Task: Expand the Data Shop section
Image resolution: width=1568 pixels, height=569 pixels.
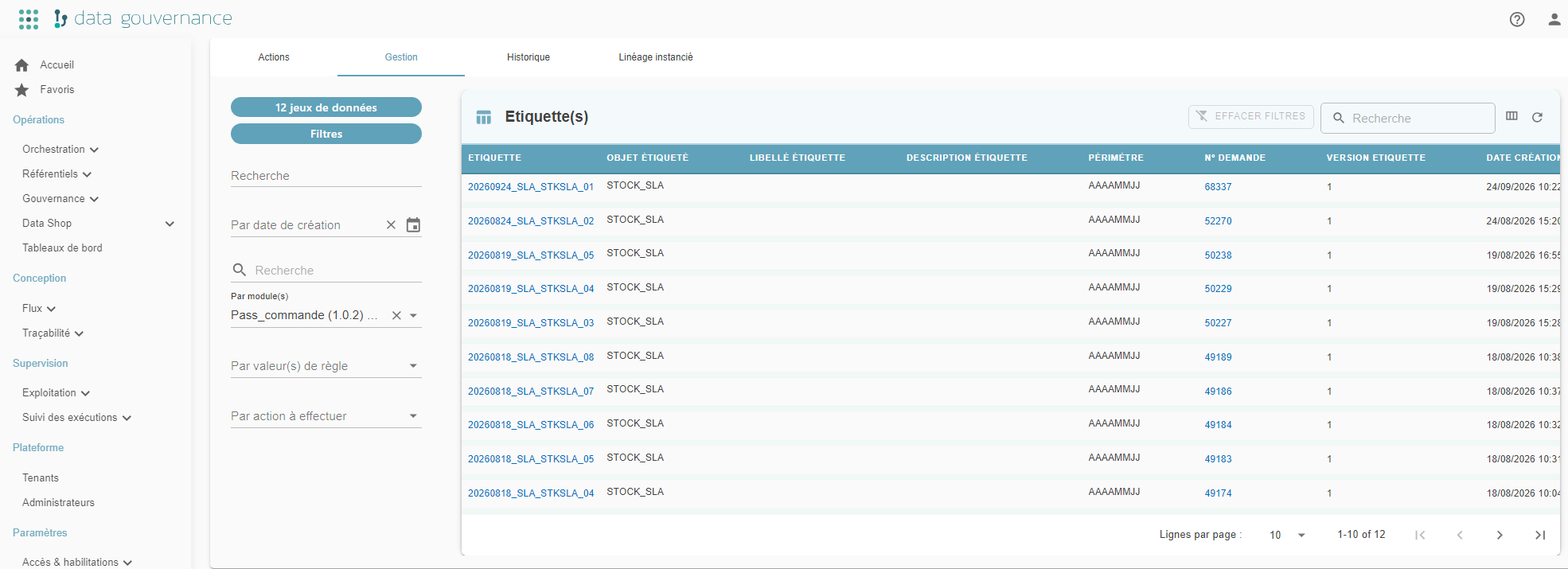Action: click(170, 224)
